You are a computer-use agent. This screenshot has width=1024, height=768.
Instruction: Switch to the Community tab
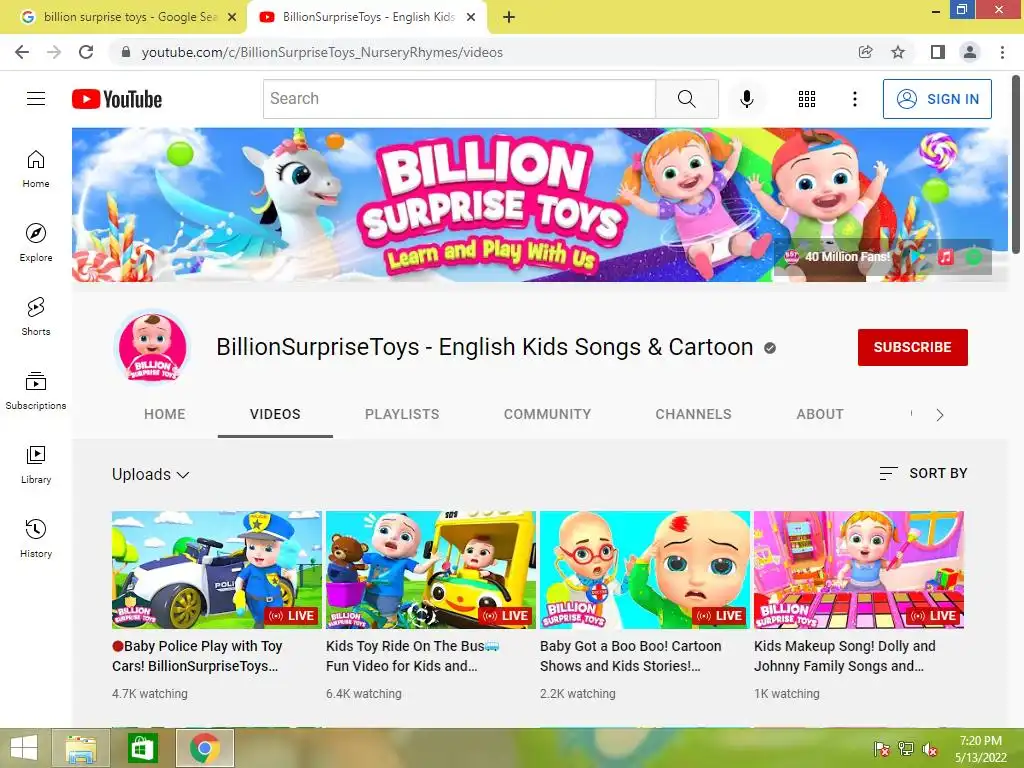pos(547,415)
